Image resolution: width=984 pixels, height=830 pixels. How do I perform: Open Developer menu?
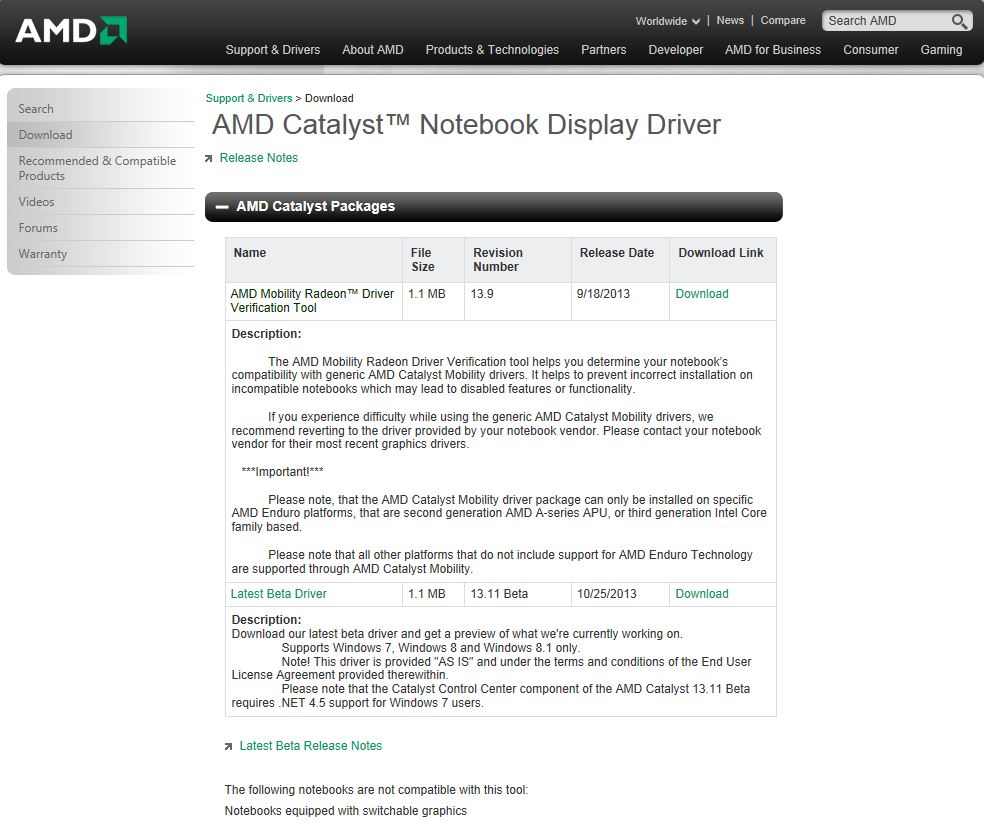675,50
